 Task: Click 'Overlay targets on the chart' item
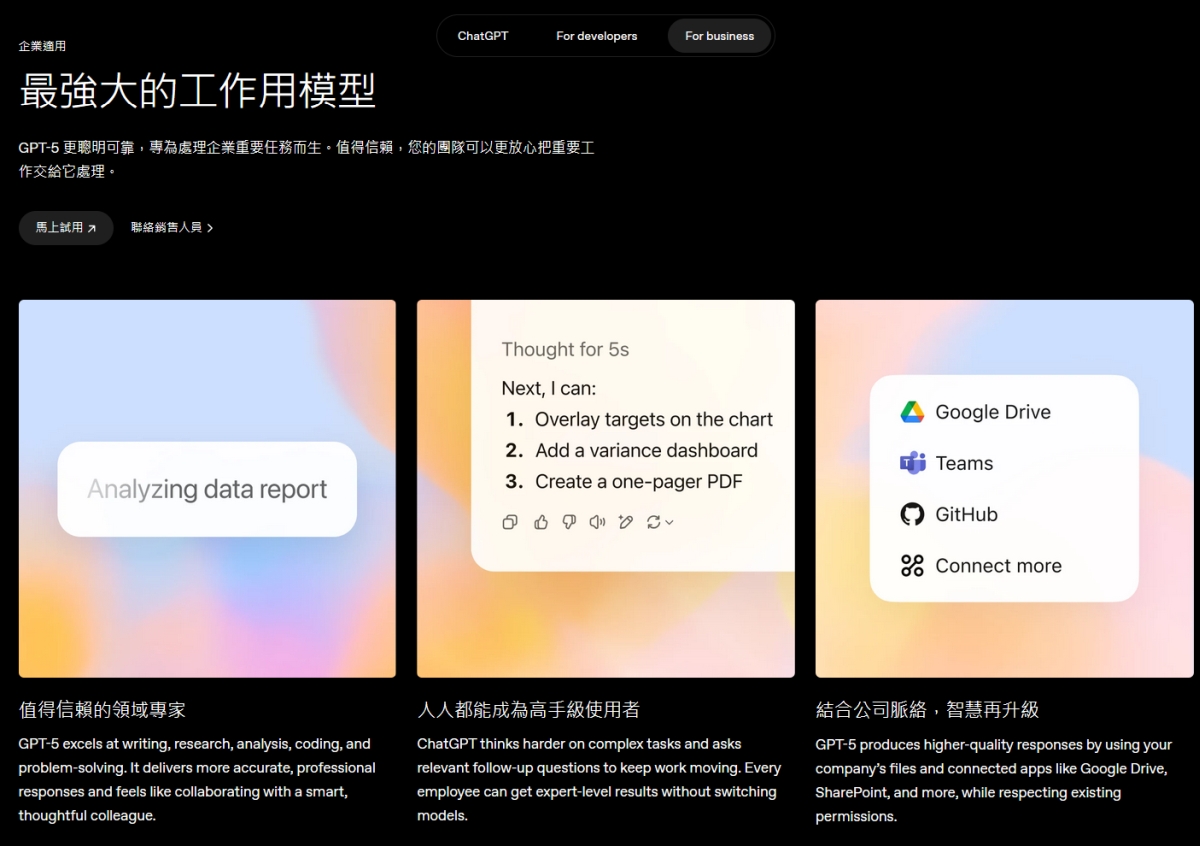pyautogui.click(x=639, y=419)
